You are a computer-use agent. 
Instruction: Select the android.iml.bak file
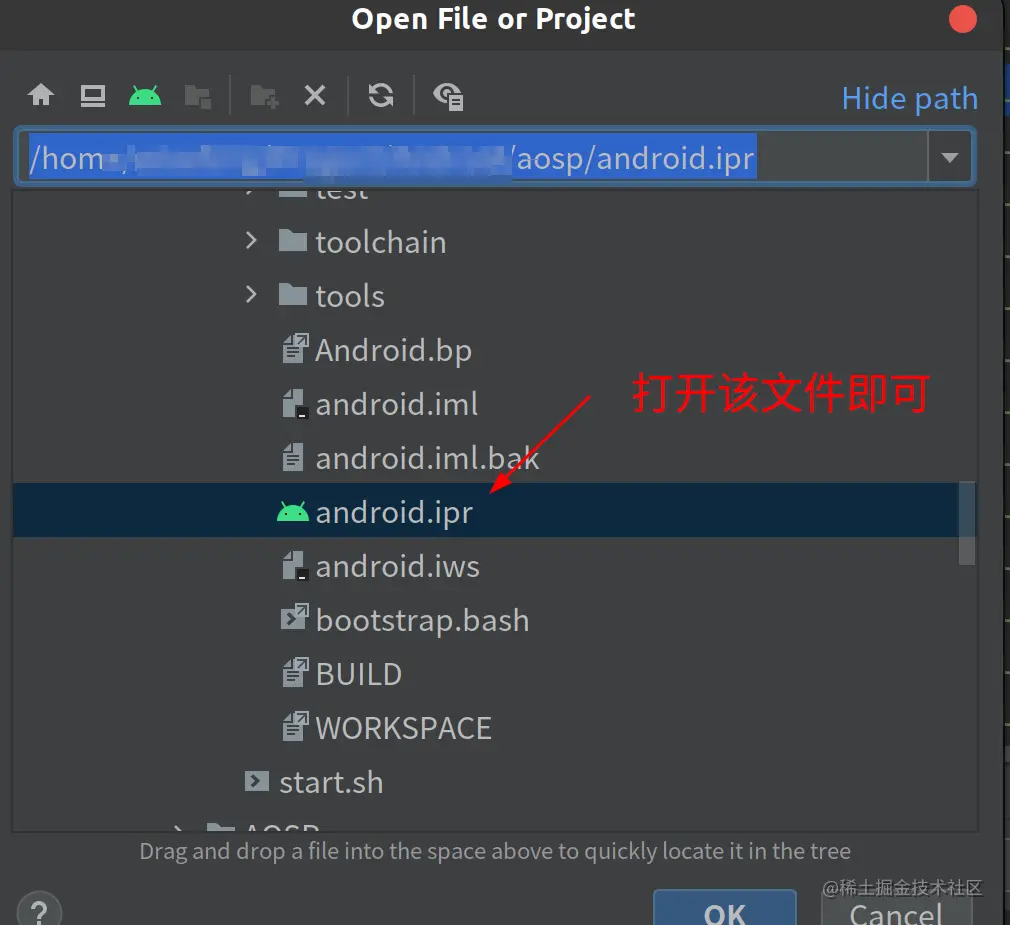(x=428, y=458)
